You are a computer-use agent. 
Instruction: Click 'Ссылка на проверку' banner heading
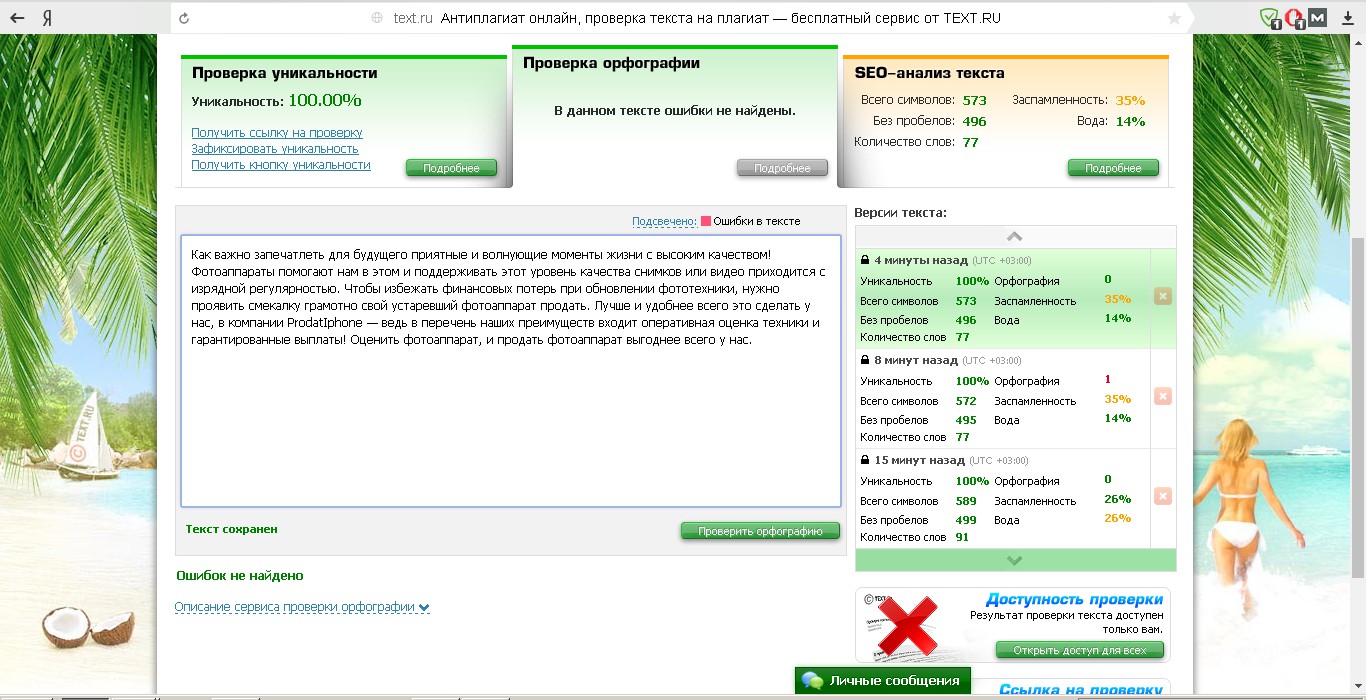coord(1081,690)
